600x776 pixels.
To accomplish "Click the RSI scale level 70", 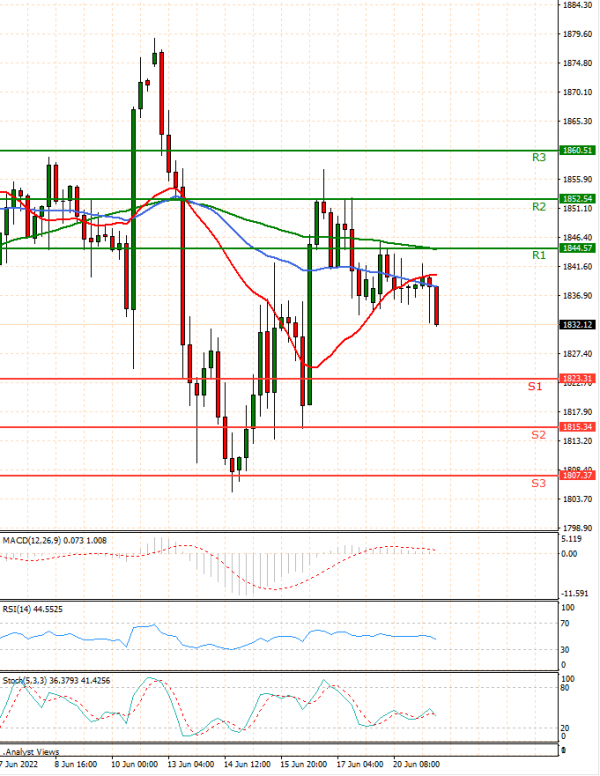I will [x=566, y=624].
